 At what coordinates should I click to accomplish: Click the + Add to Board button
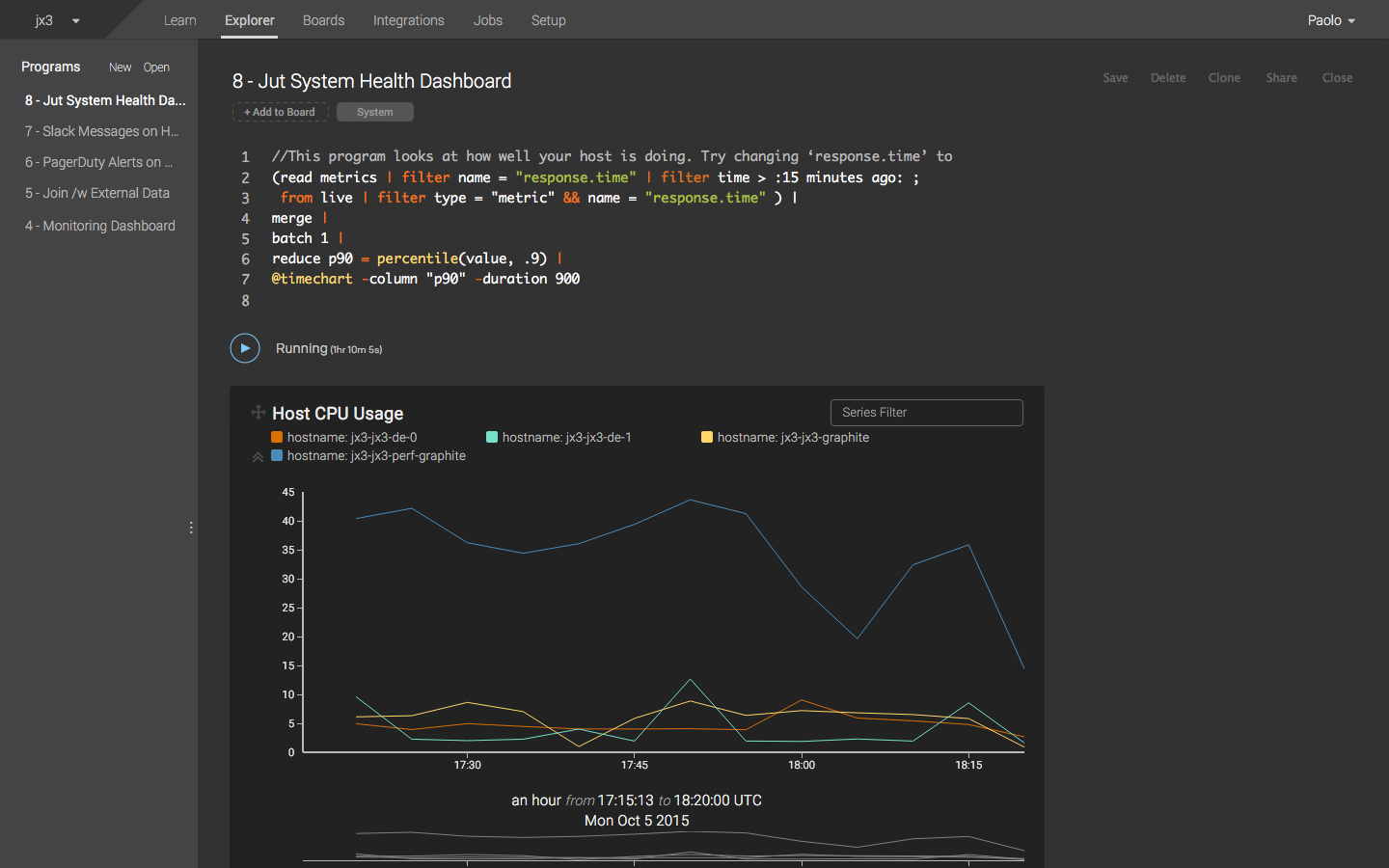pyautogui.click(x=281, y=112)
